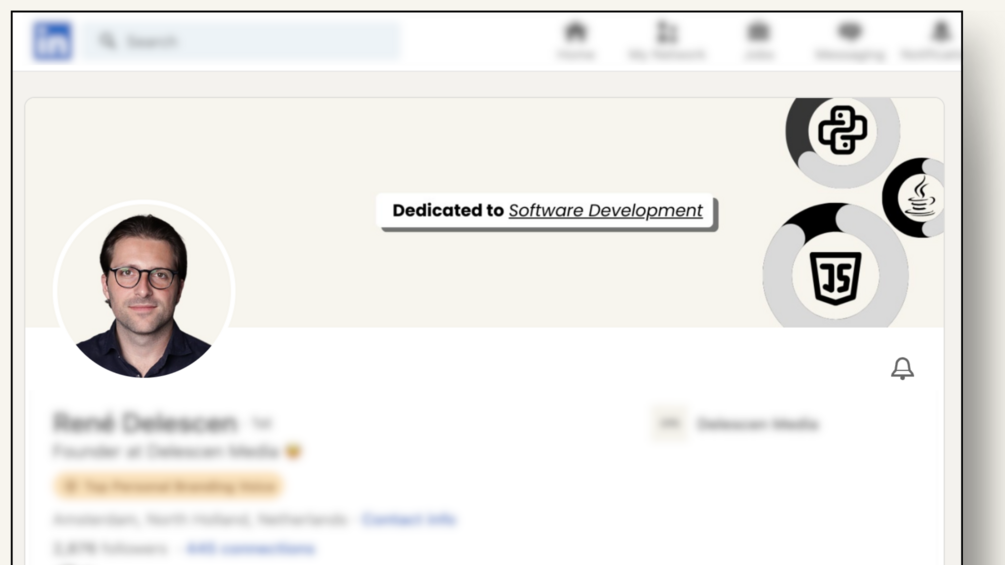Click the bell icon on the profile

902,368
